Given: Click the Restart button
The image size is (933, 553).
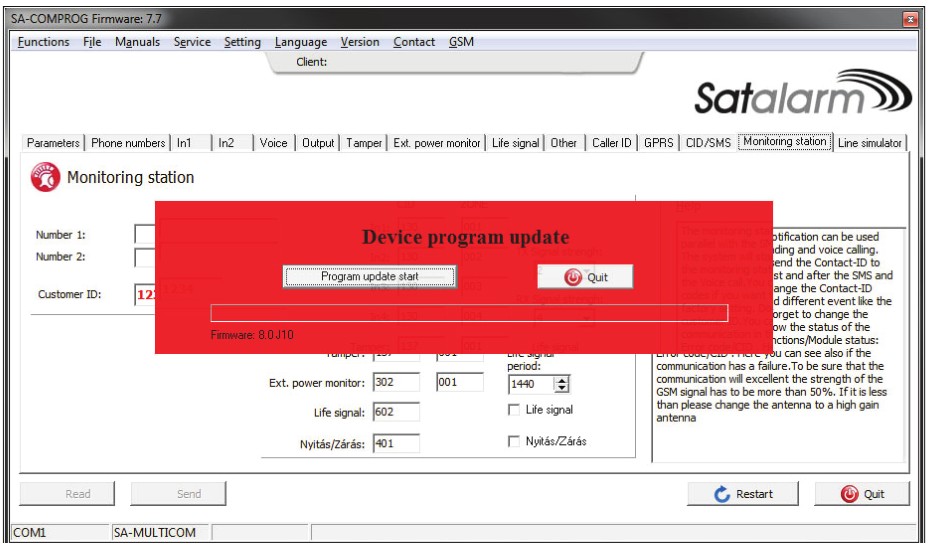Looking at the screenshot, I should pyautogui.click(x=743, y=493).
